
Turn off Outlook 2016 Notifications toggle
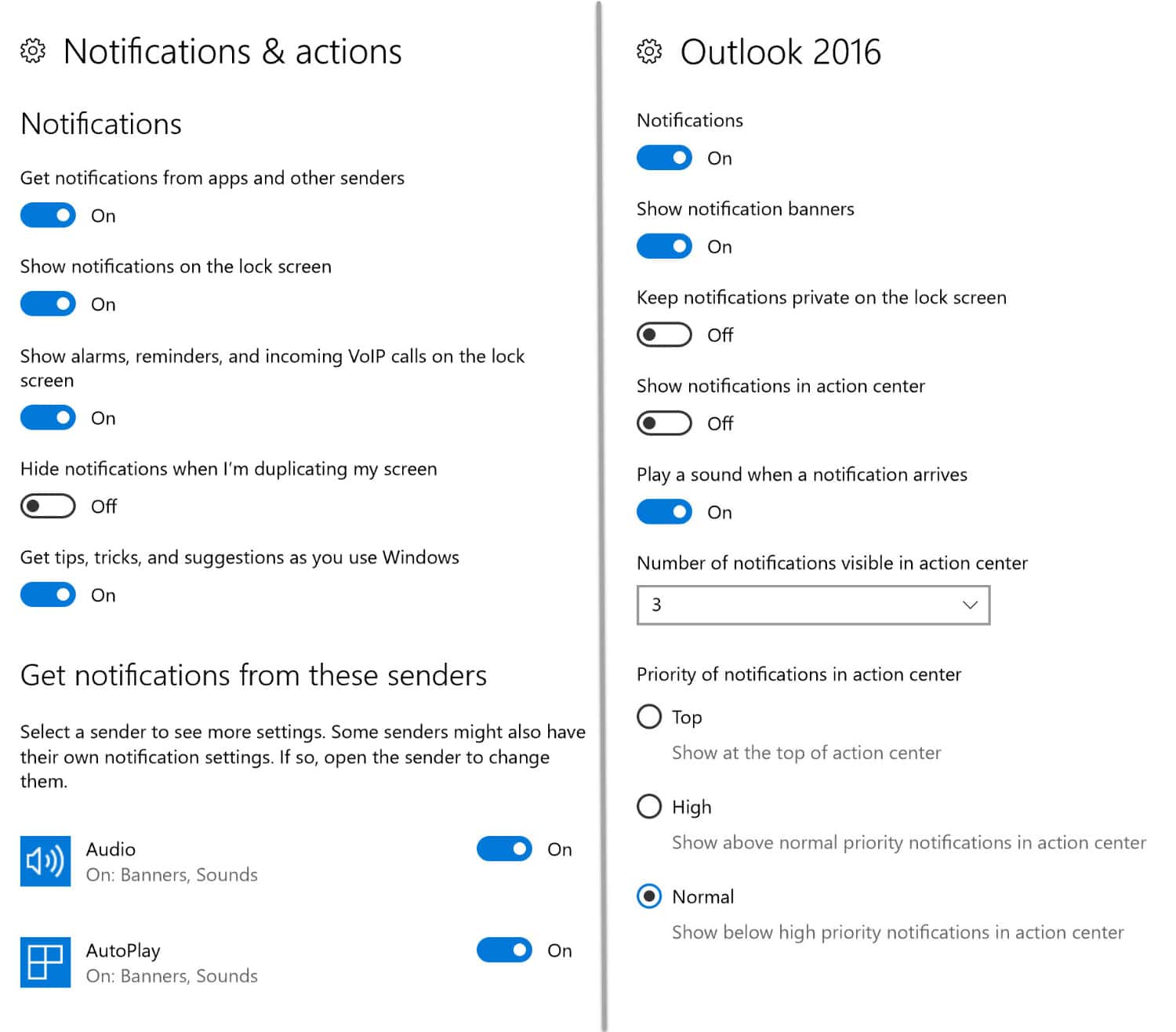664,158
